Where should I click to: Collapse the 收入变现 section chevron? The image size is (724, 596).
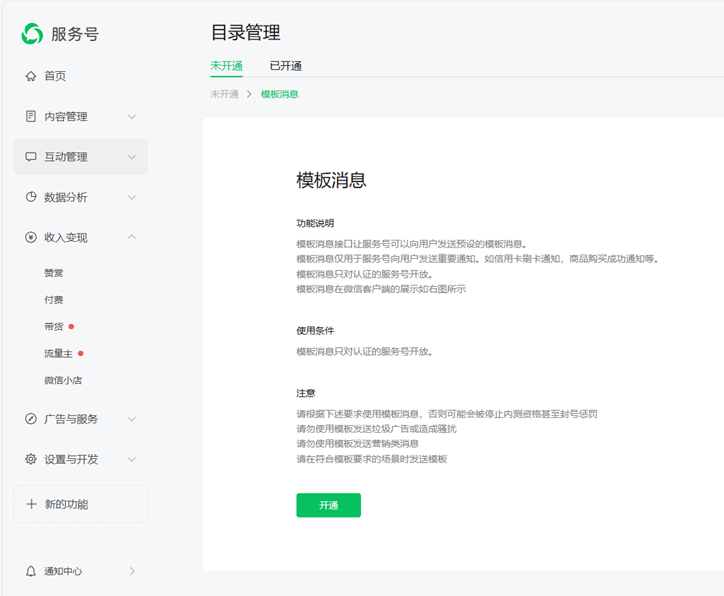(x=132, y=237)
